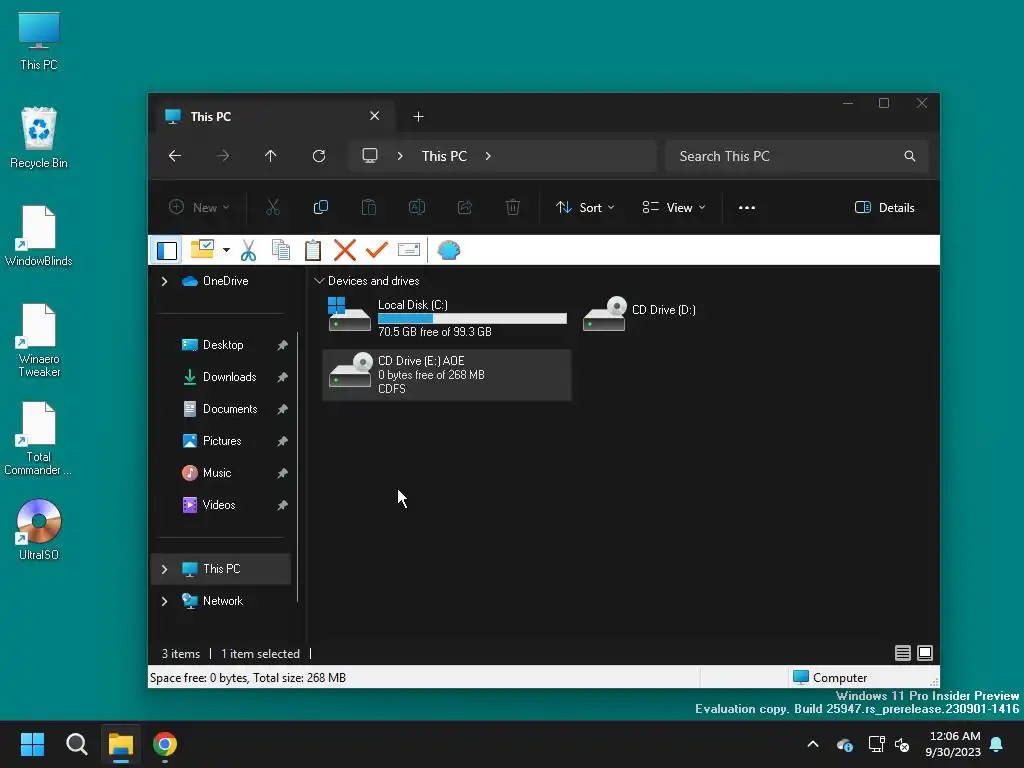1024x768 pixels.
Task: Open Google Chrome from the taskbar
Action: click(165, 744)
